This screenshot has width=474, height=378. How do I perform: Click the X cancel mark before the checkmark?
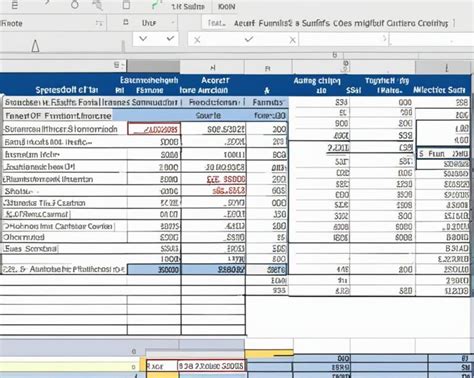point(197,40)
